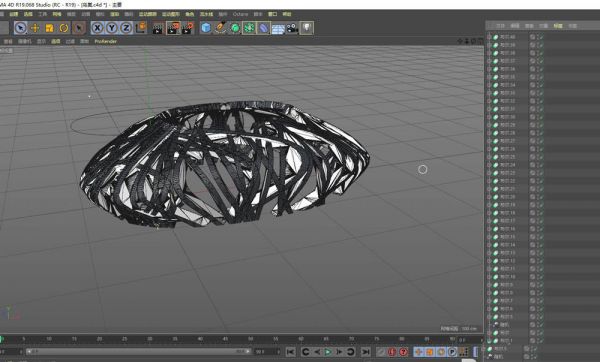Open Render Settings clapperboard with gear
This screenshot has height=362, width=600.
click(x=188, y=28)
